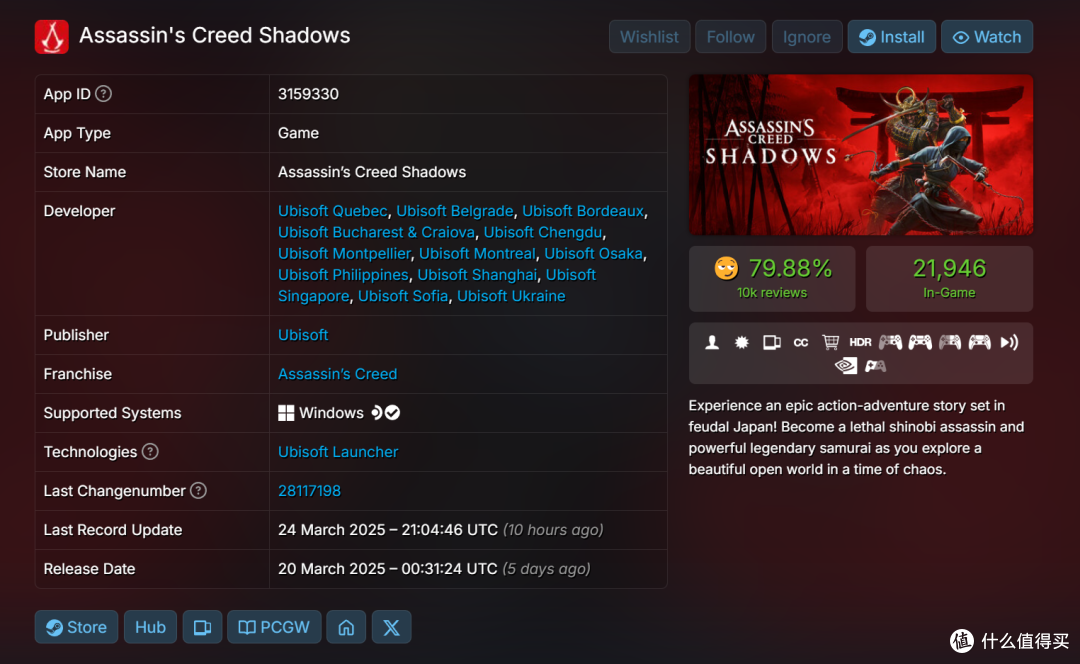Click the game description paragraph

coord(857,437)
